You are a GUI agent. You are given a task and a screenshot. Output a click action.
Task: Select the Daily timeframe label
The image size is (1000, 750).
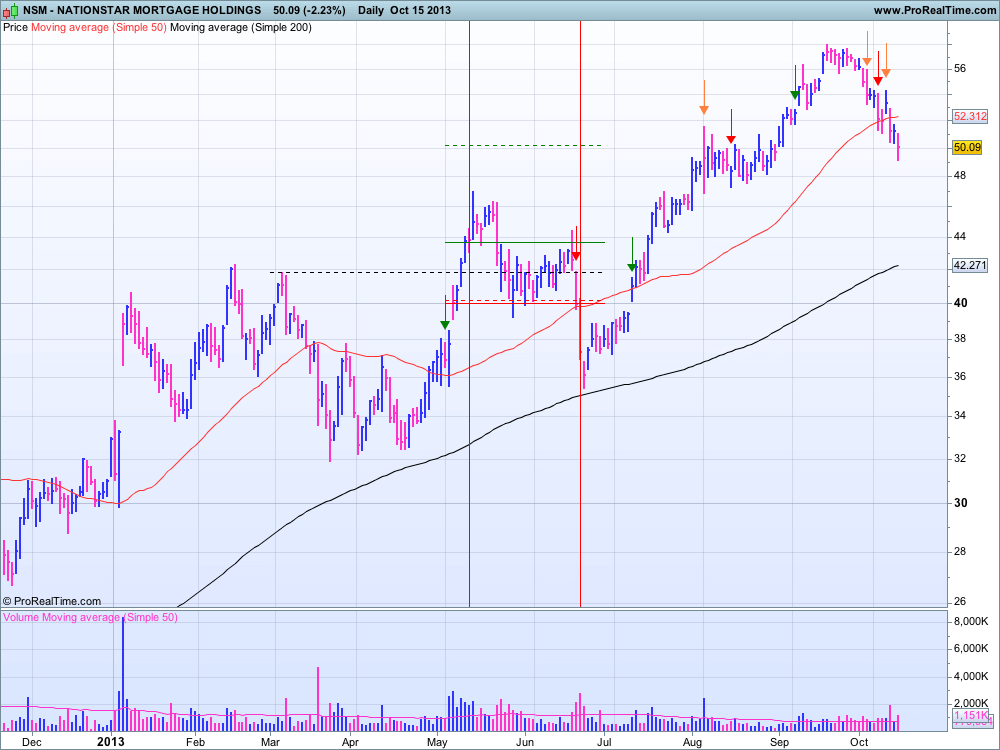(371, 10)
